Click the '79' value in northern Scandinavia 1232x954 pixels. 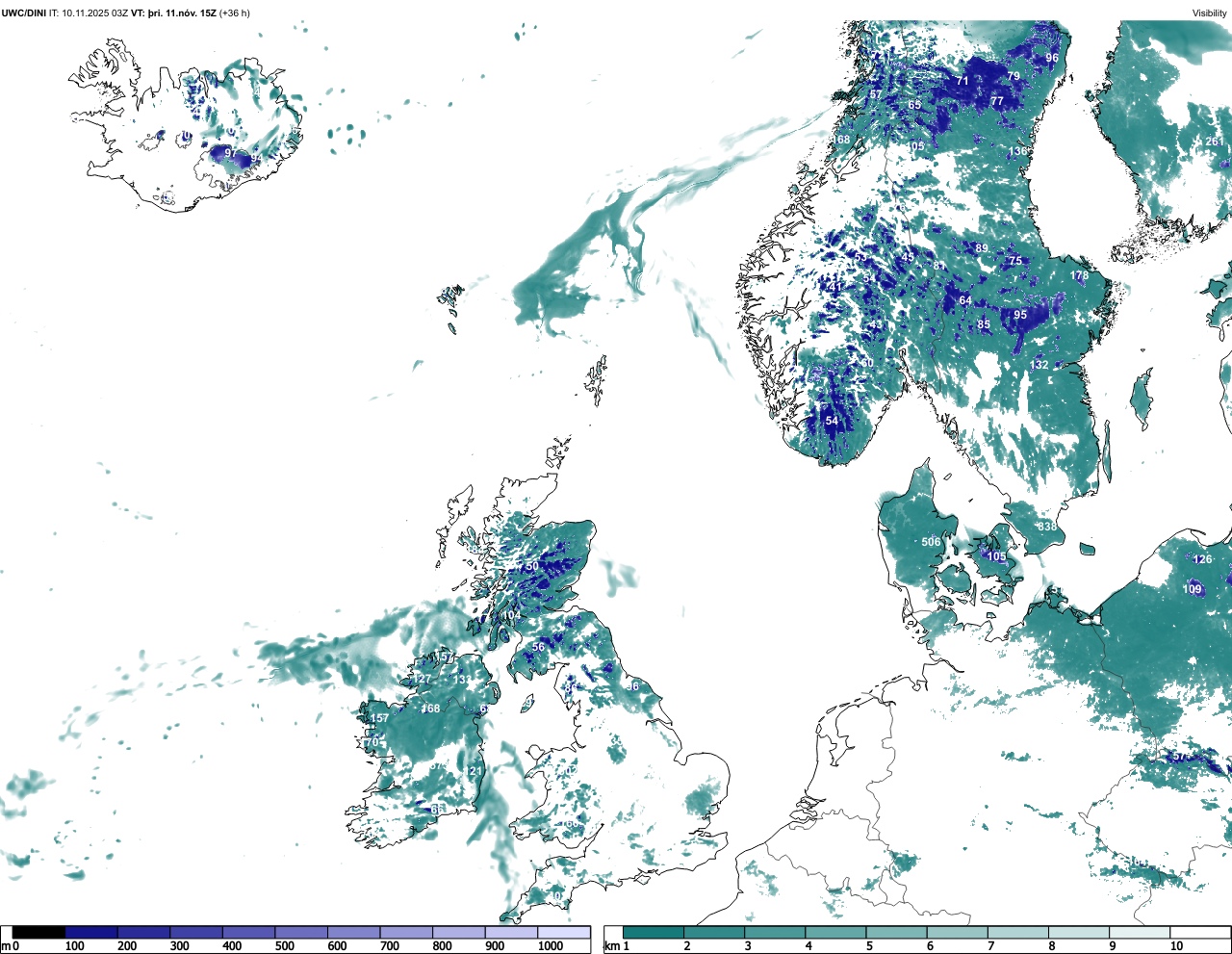[1014, 76]
